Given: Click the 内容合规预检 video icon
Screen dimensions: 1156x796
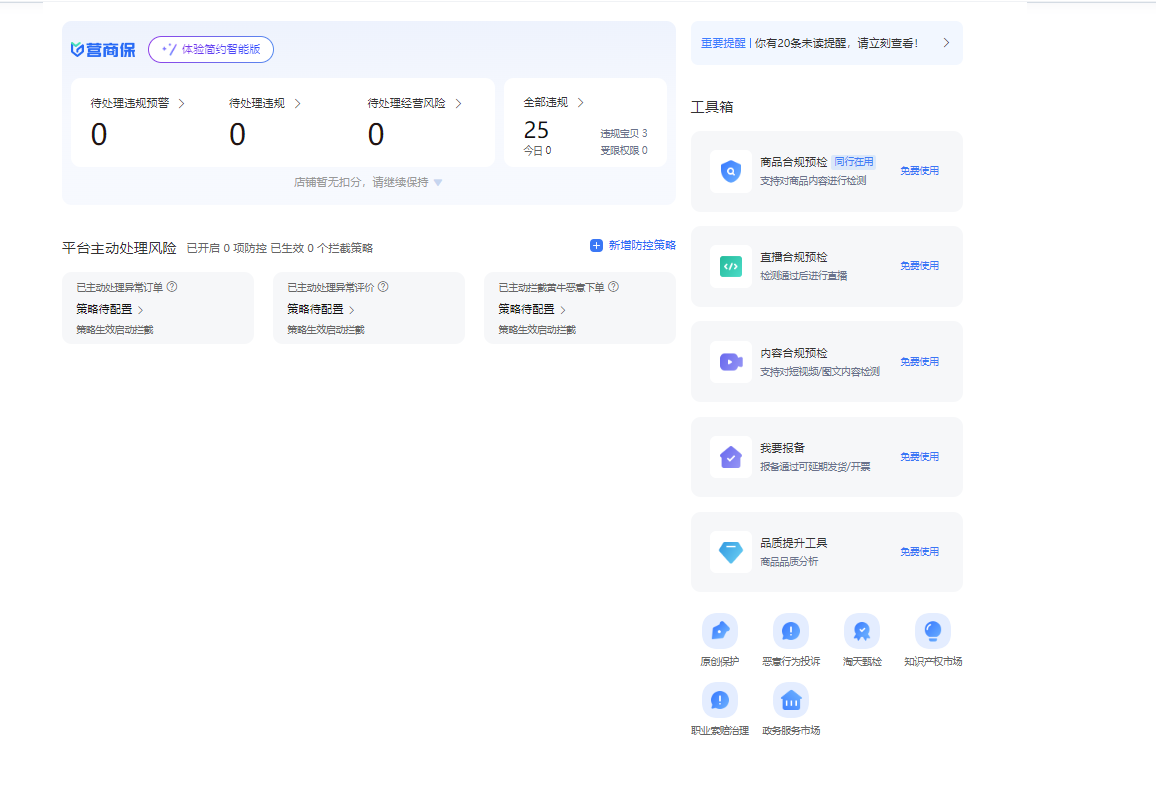Looking at the screenshot, I should 731,362.
